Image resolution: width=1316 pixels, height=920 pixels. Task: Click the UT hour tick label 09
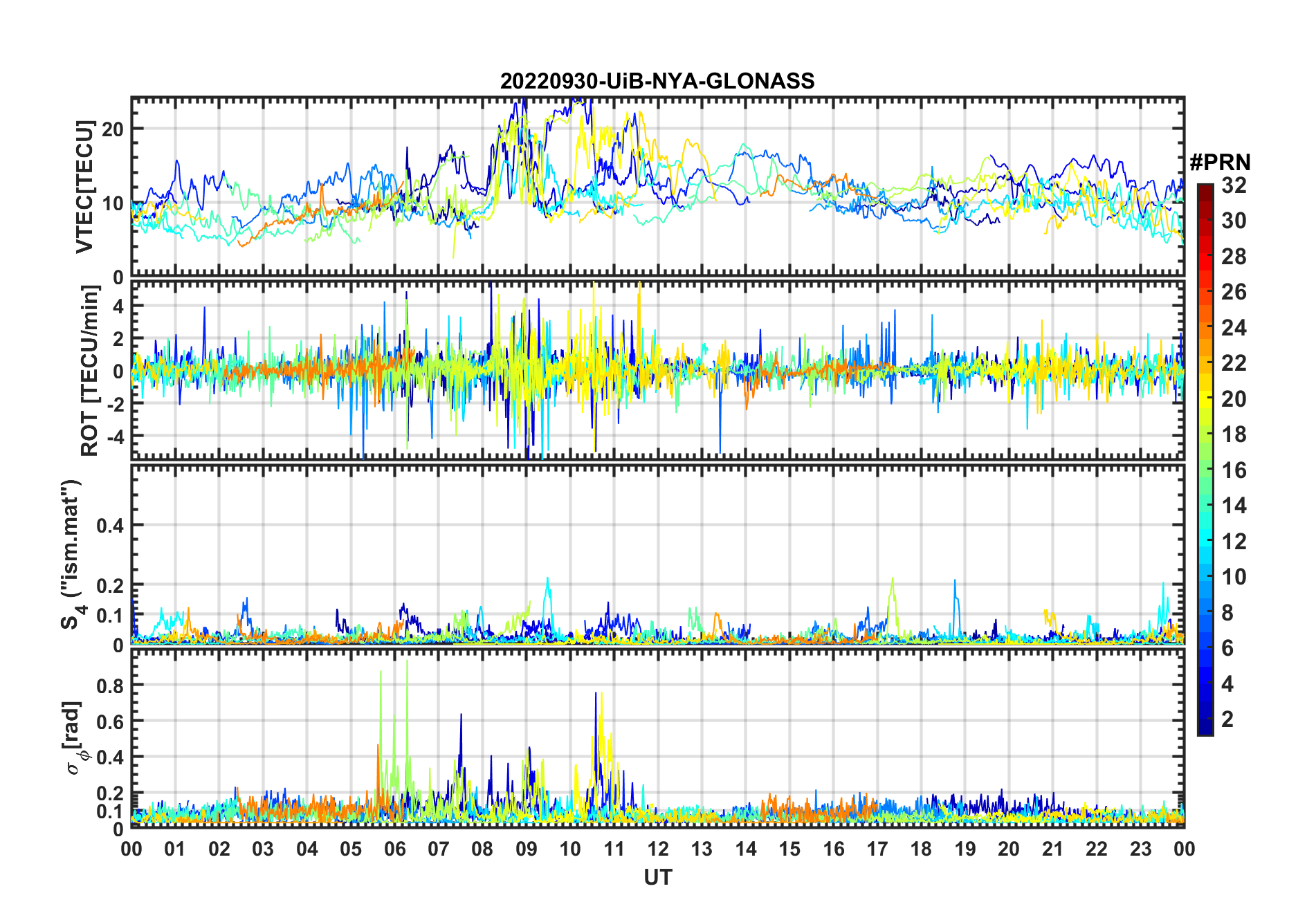coord(527,849)
